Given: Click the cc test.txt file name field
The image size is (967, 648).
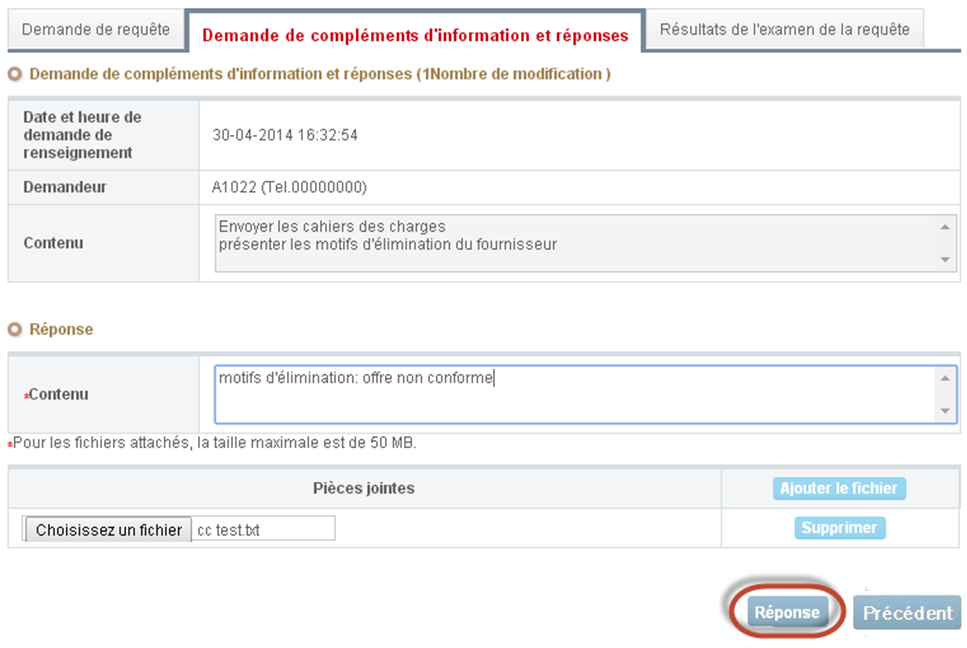Looking at the screenshot, I should (x=263, y=530).
